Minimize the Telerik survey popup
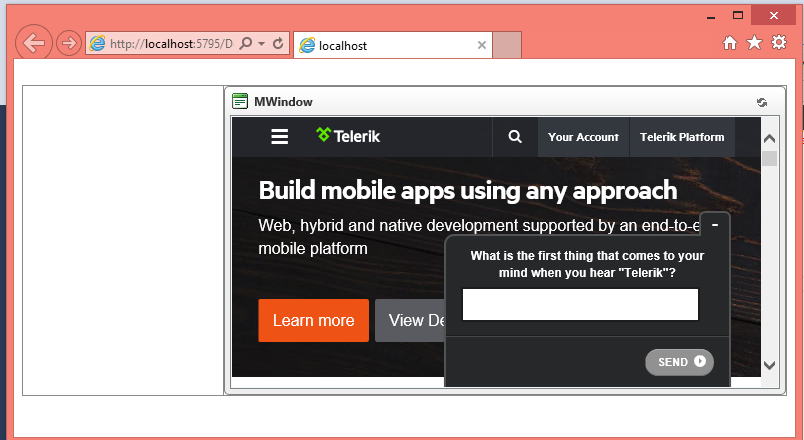 [715, 225]
